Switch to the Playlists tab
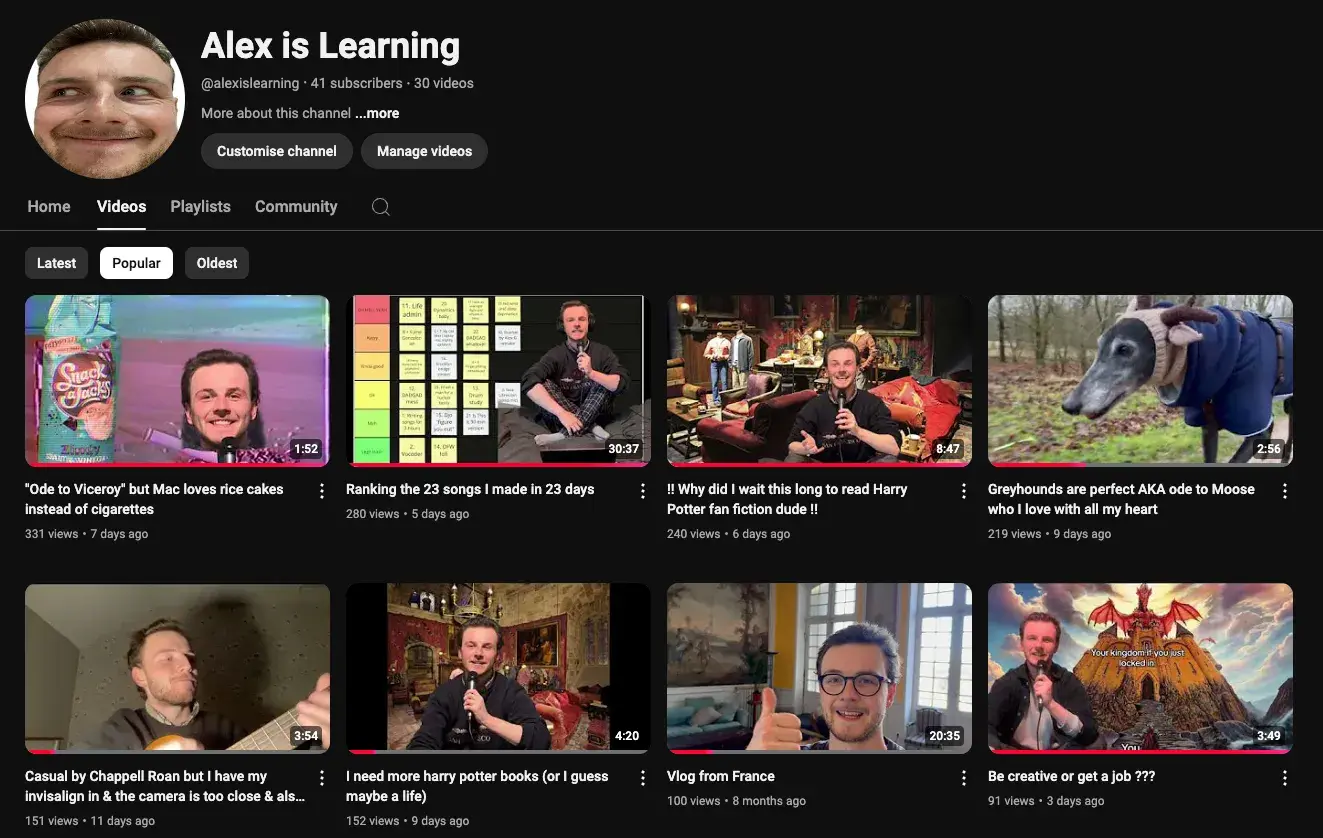The image size is (1323, 838). [200, 207]
